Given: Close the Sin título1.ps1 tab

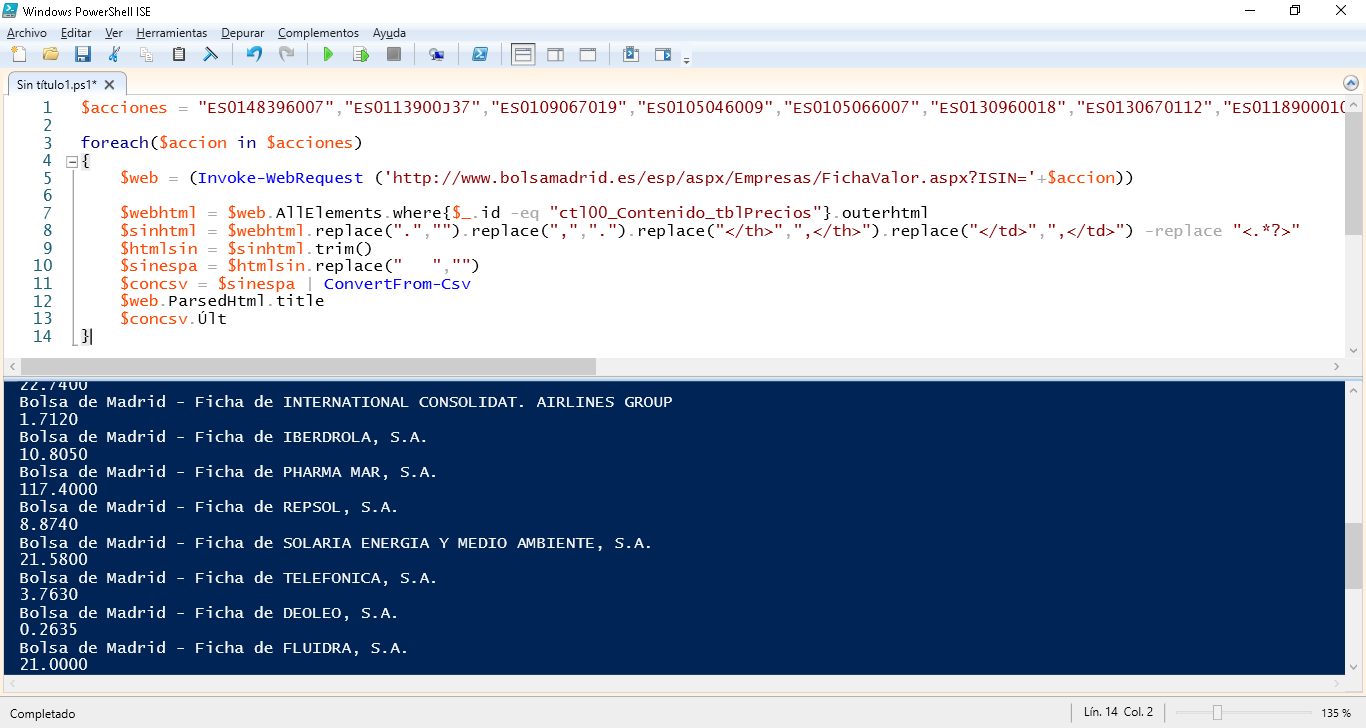Looking at the screenshot, I should tap(110, 85).
